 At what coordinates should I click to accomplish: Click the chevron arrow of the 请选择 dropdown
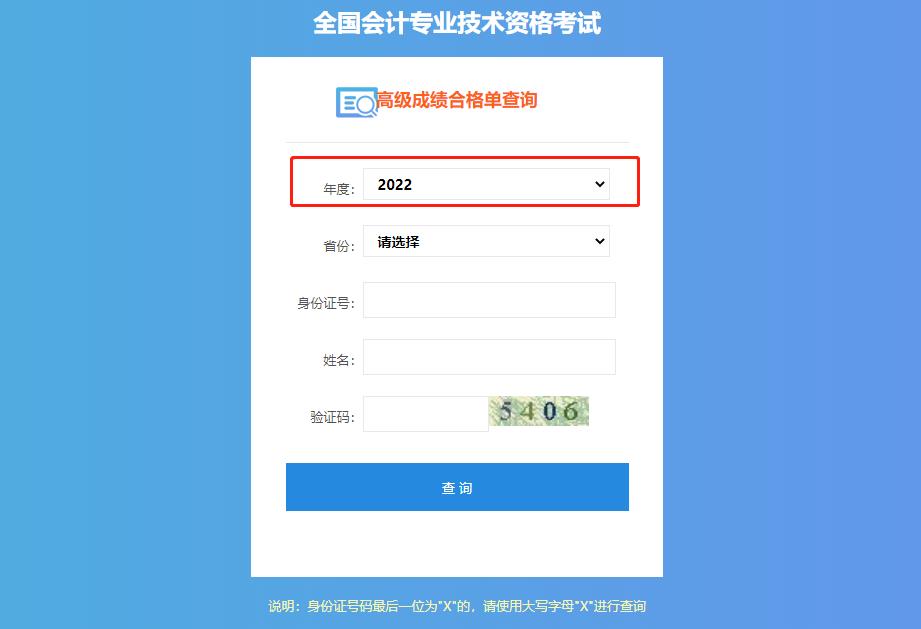click(x=599, y=241)
